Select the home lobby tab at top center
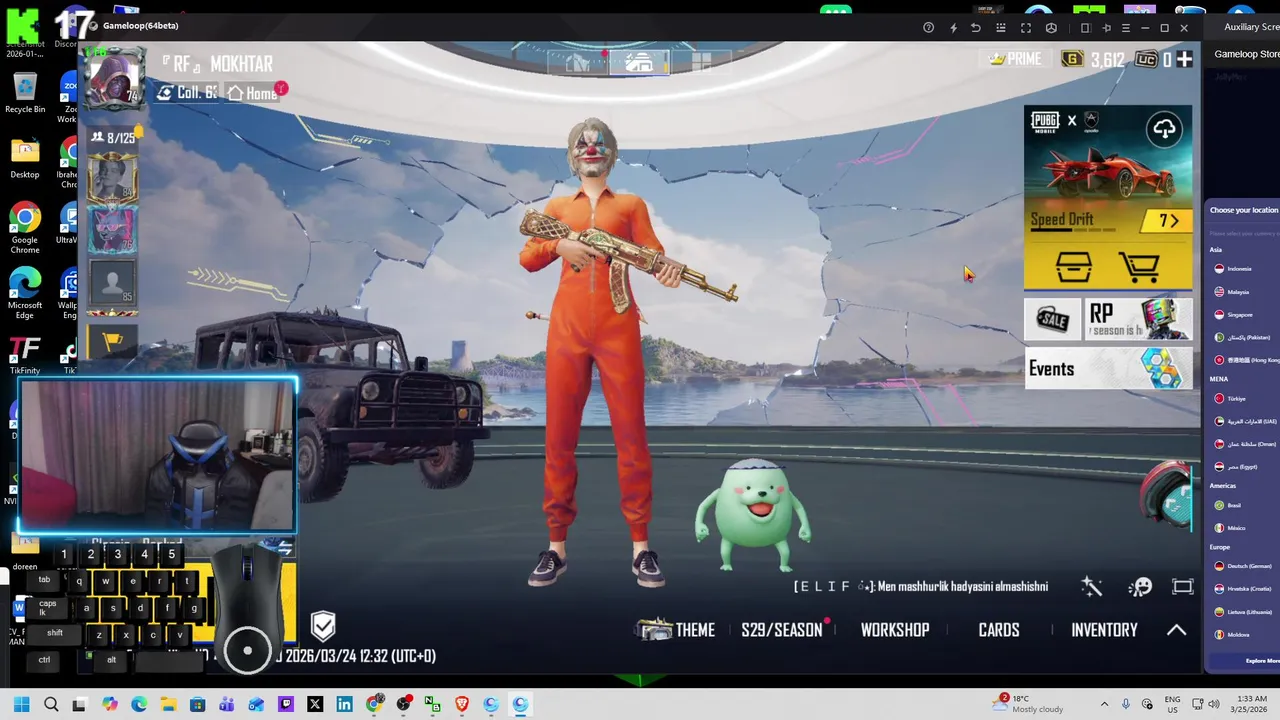Viewport: 1280px width, 720px height. pos(639,63)
